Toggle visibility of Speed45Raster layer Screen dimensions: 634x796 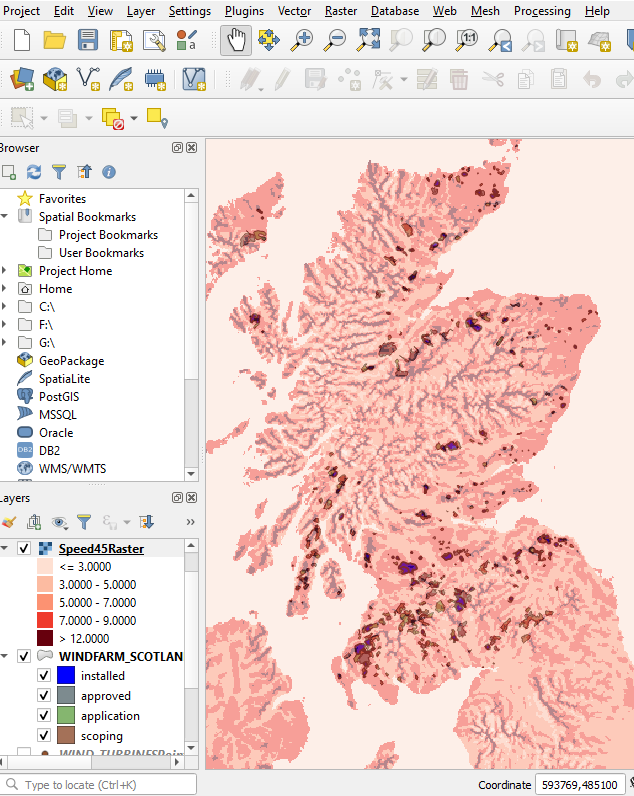tap(24, 548)
